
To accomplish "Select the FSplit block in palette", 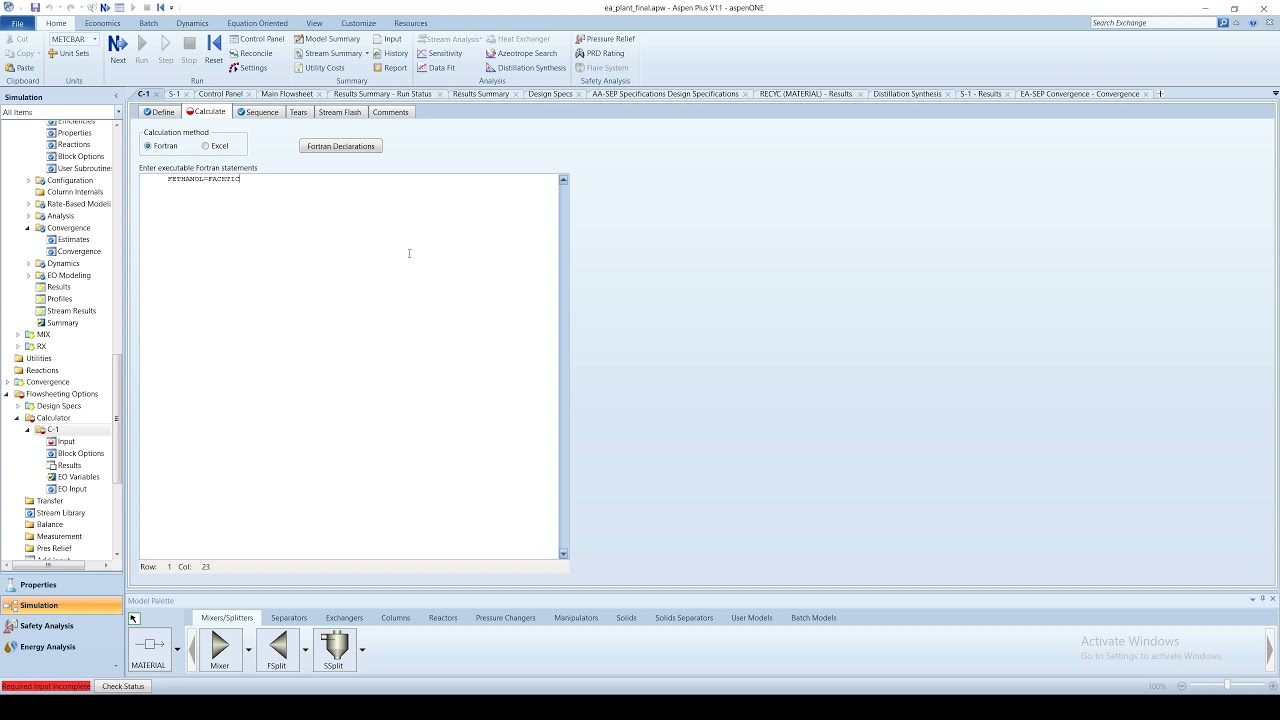I will tap(277, 649).
